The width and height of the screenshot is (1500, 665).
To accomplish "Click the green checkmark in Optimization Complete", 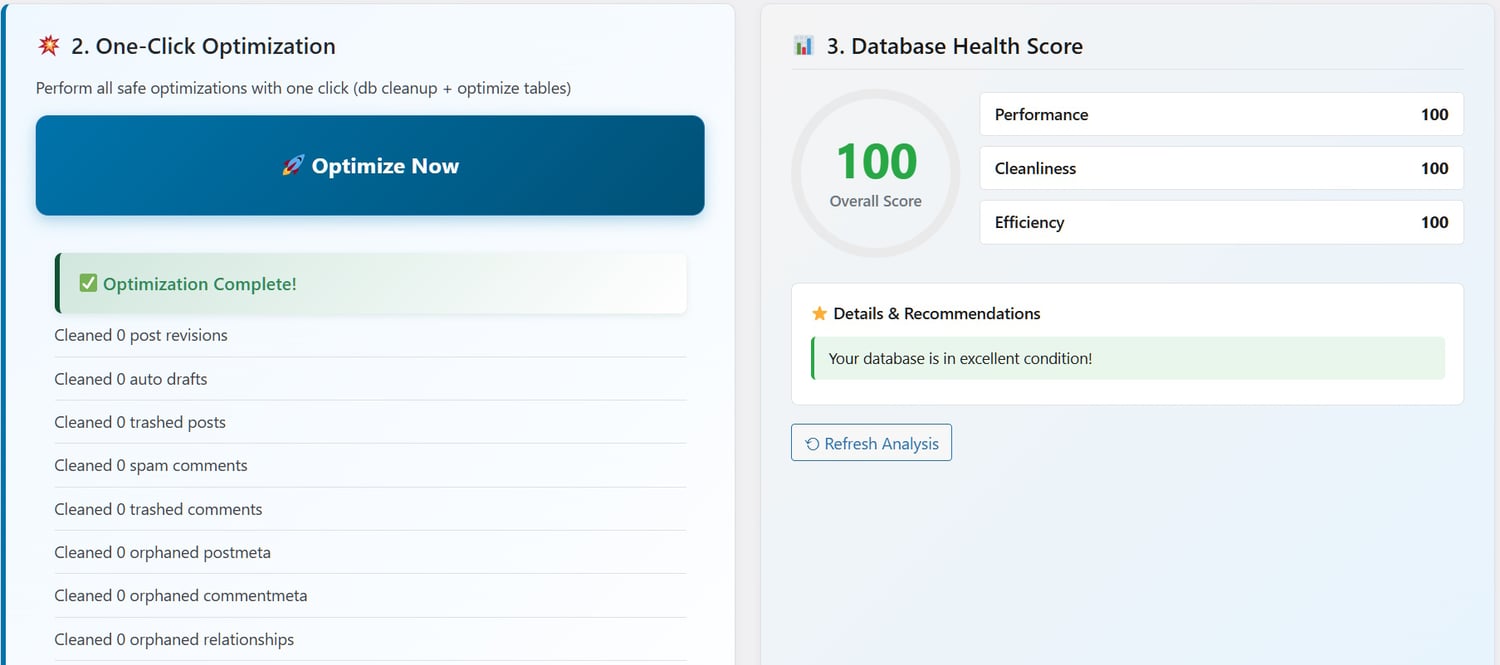I will point(88,284).
